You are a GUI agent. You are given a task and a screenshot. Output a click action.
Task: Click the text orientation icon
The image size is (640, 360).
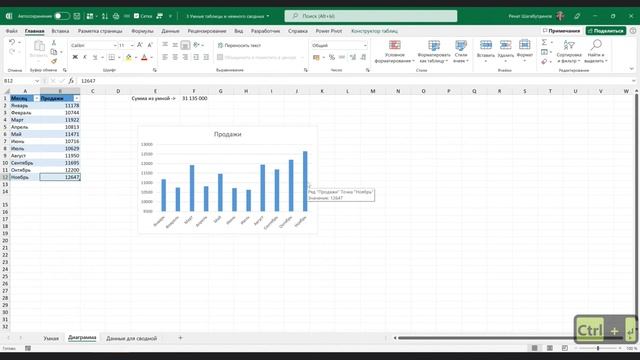click(x=196, y=45)
